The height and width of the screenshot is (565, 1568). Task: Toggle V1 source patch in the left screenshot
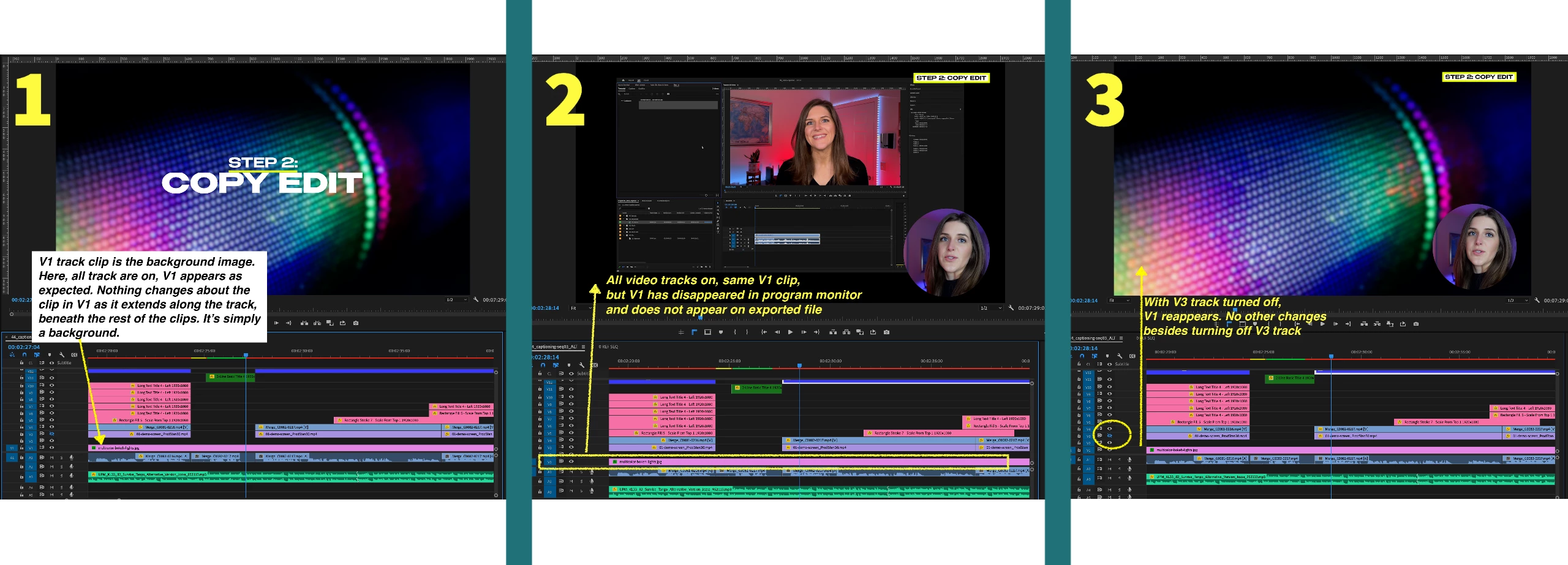click(x=12, y=448)
